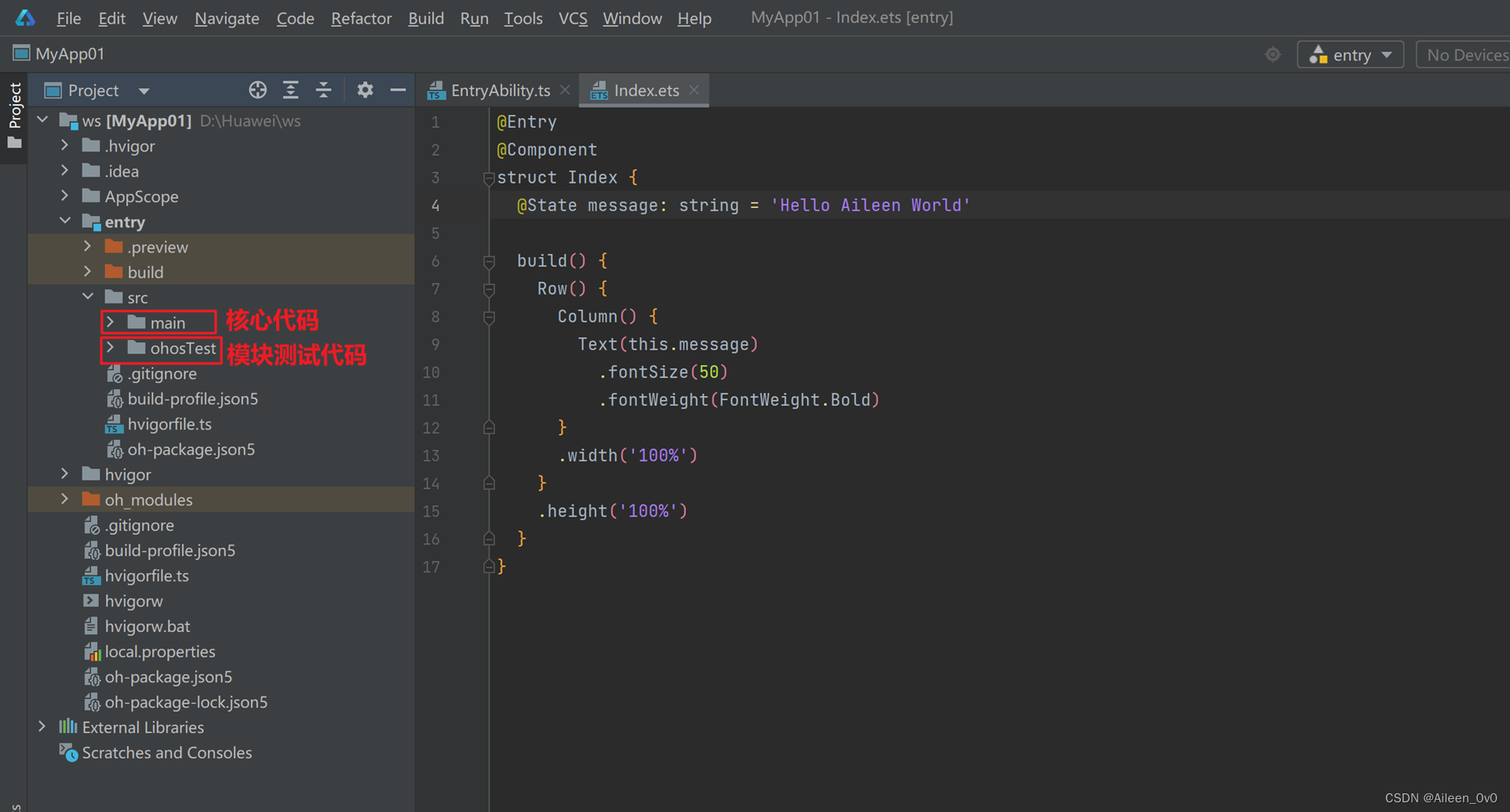Click the Collapse All icon in Project panel
This screenshot has height=812, width=1510.
[x=324, y=90]
